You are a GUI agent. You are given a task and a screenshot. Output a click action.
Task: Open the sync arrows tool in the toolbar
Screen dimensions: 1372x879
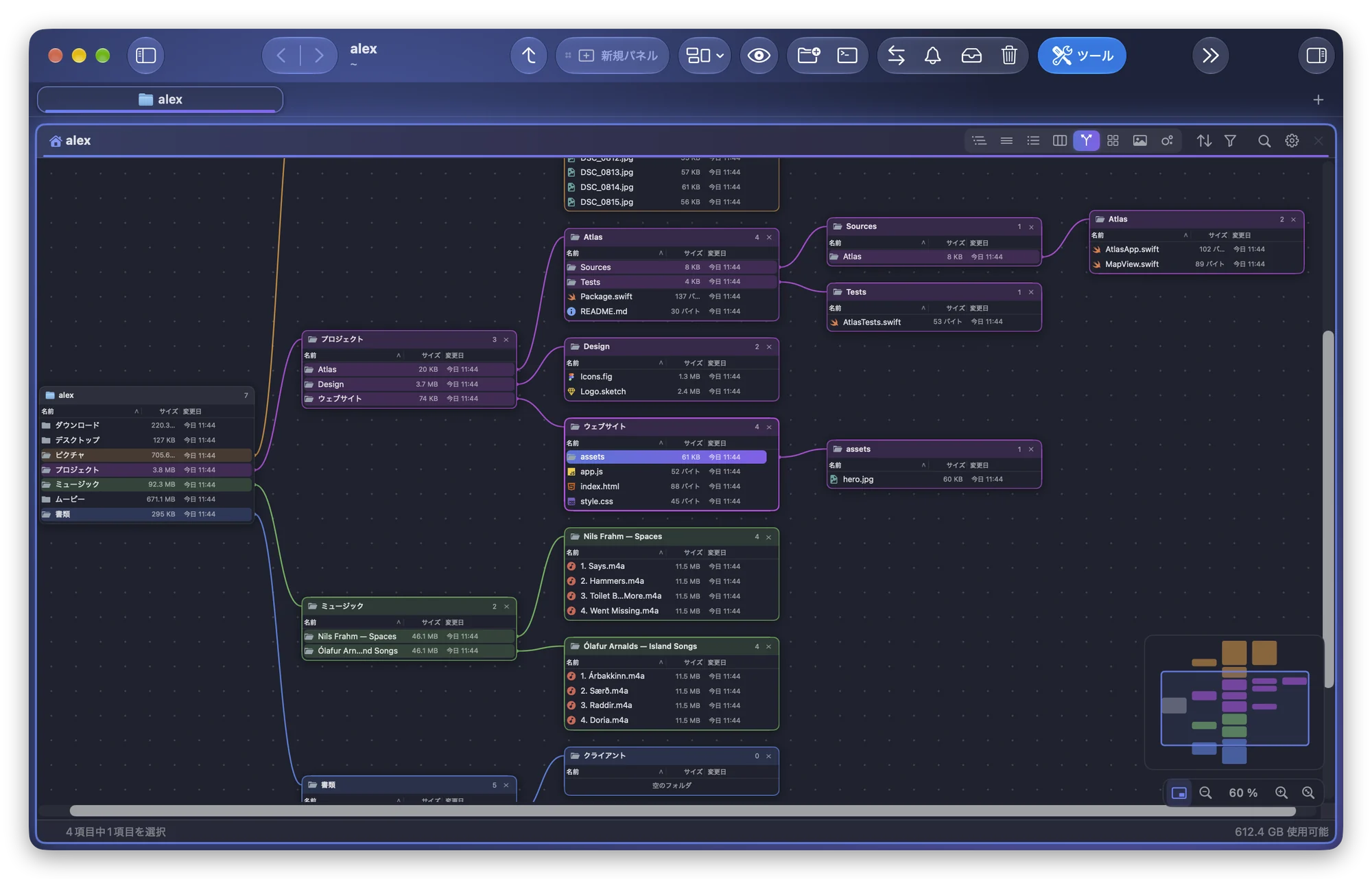pos(896,56)
